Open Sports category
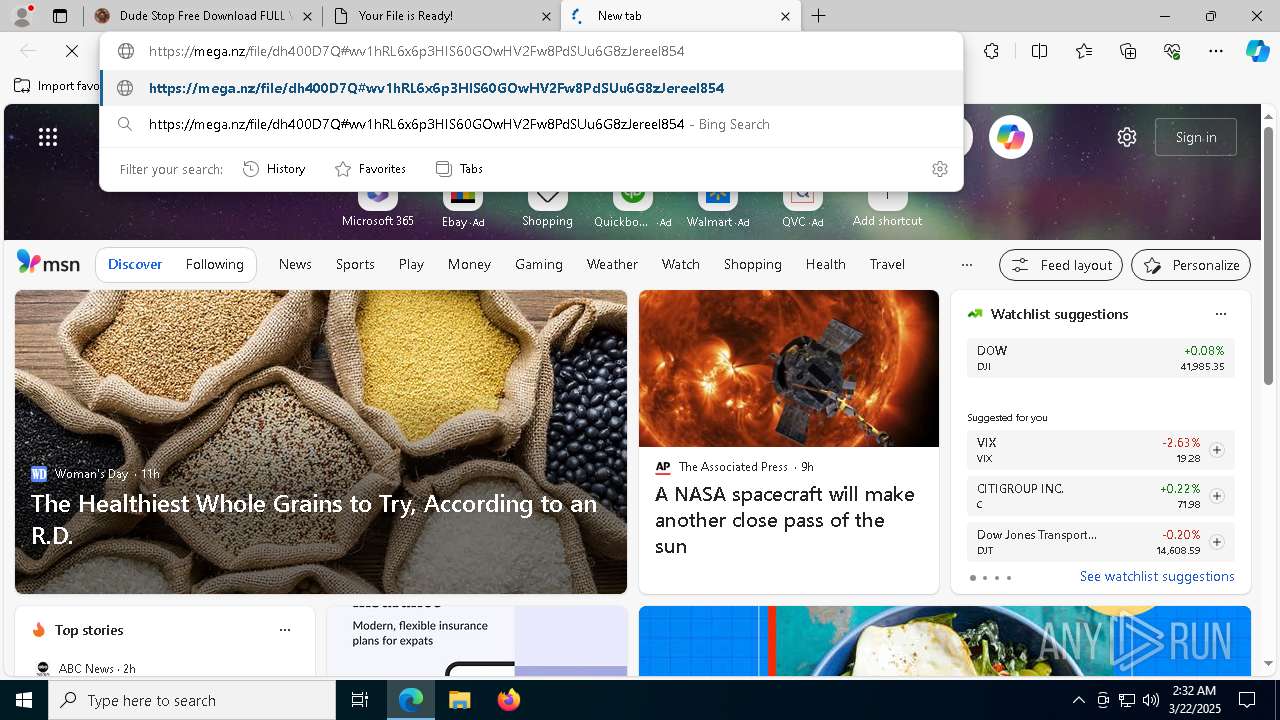Screen dimensions: 1280x720 click(x=355, y=264)
